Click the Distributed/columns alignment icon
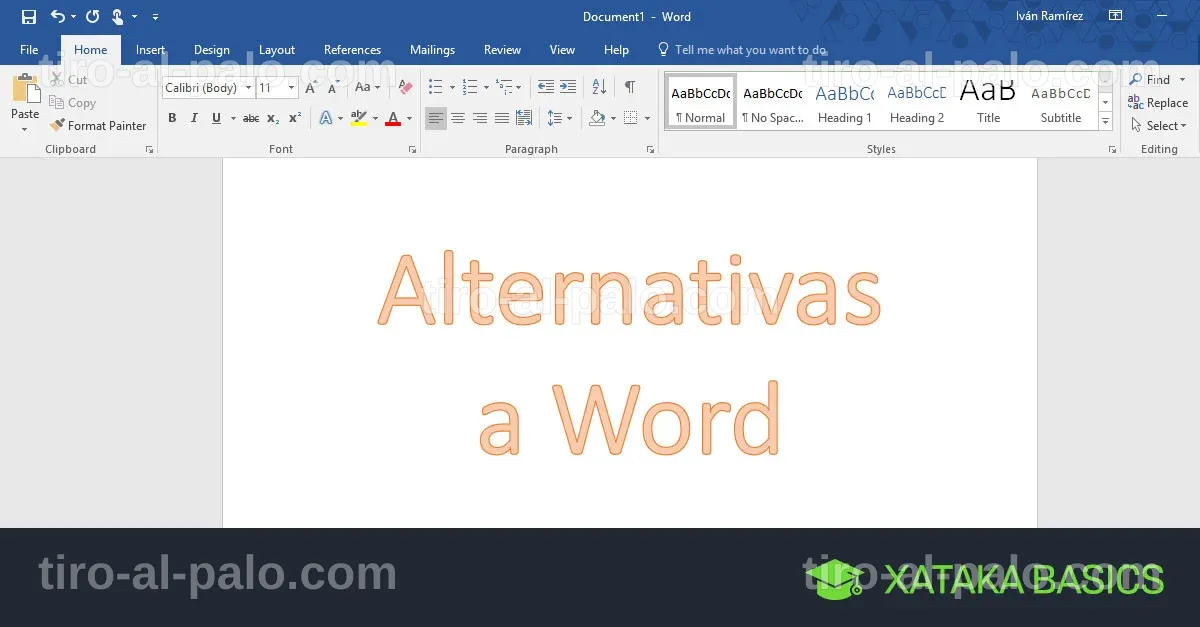 pyautogui.click(x=524, y=118)
